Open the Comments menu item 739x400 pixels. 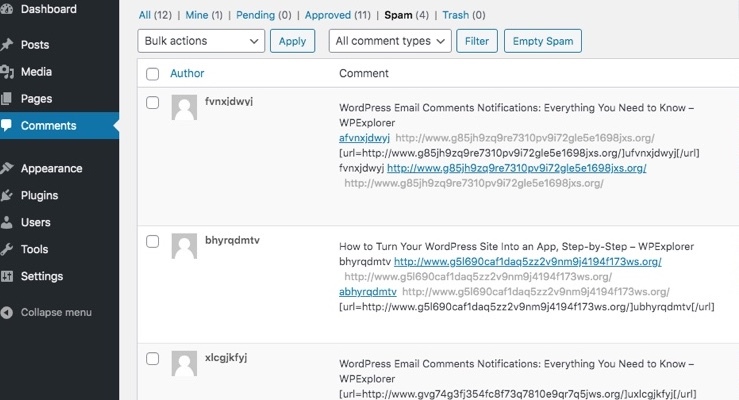[48, 126]
